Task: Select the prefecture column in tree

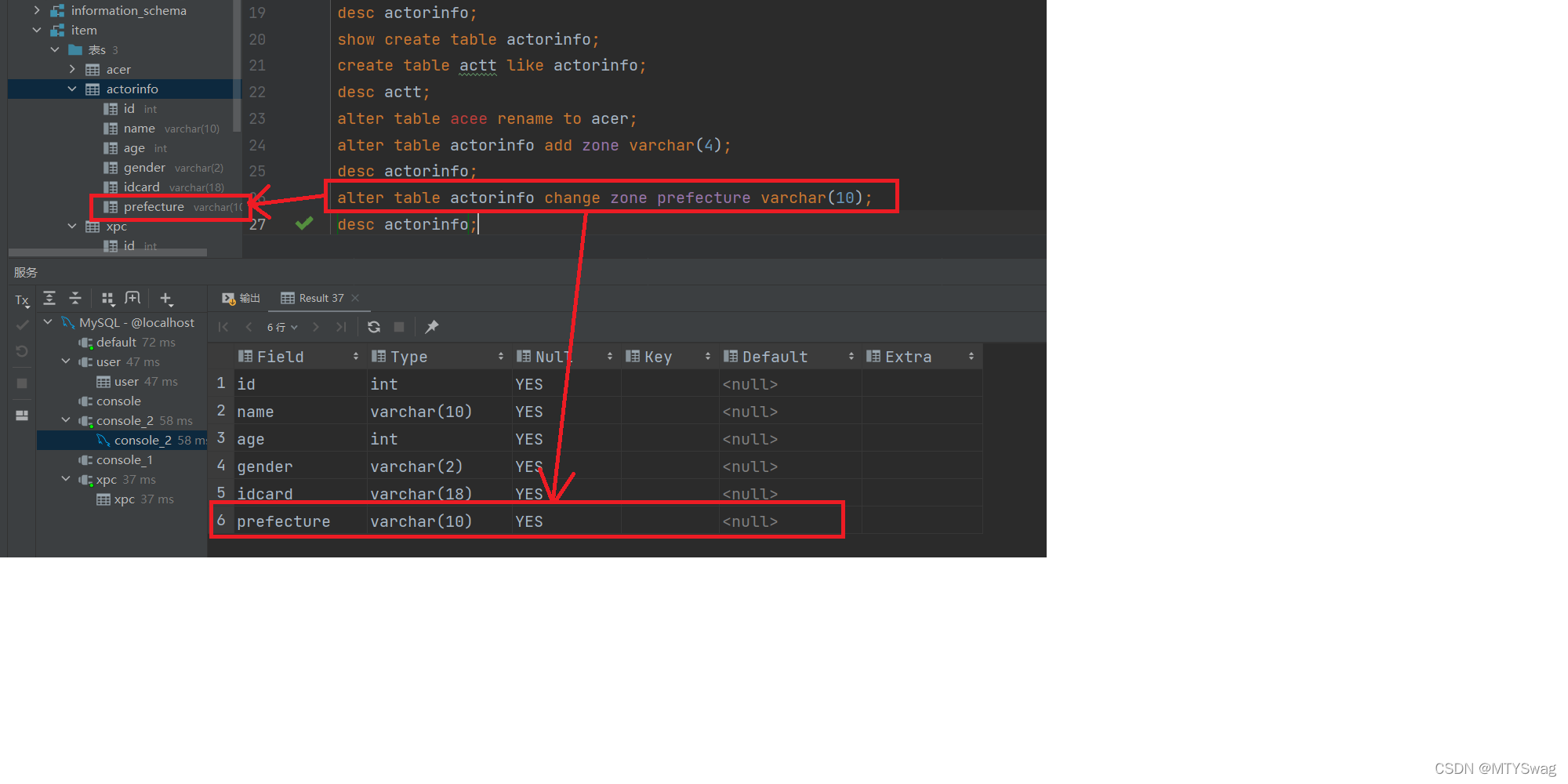Action: click(x=172, y=206)
